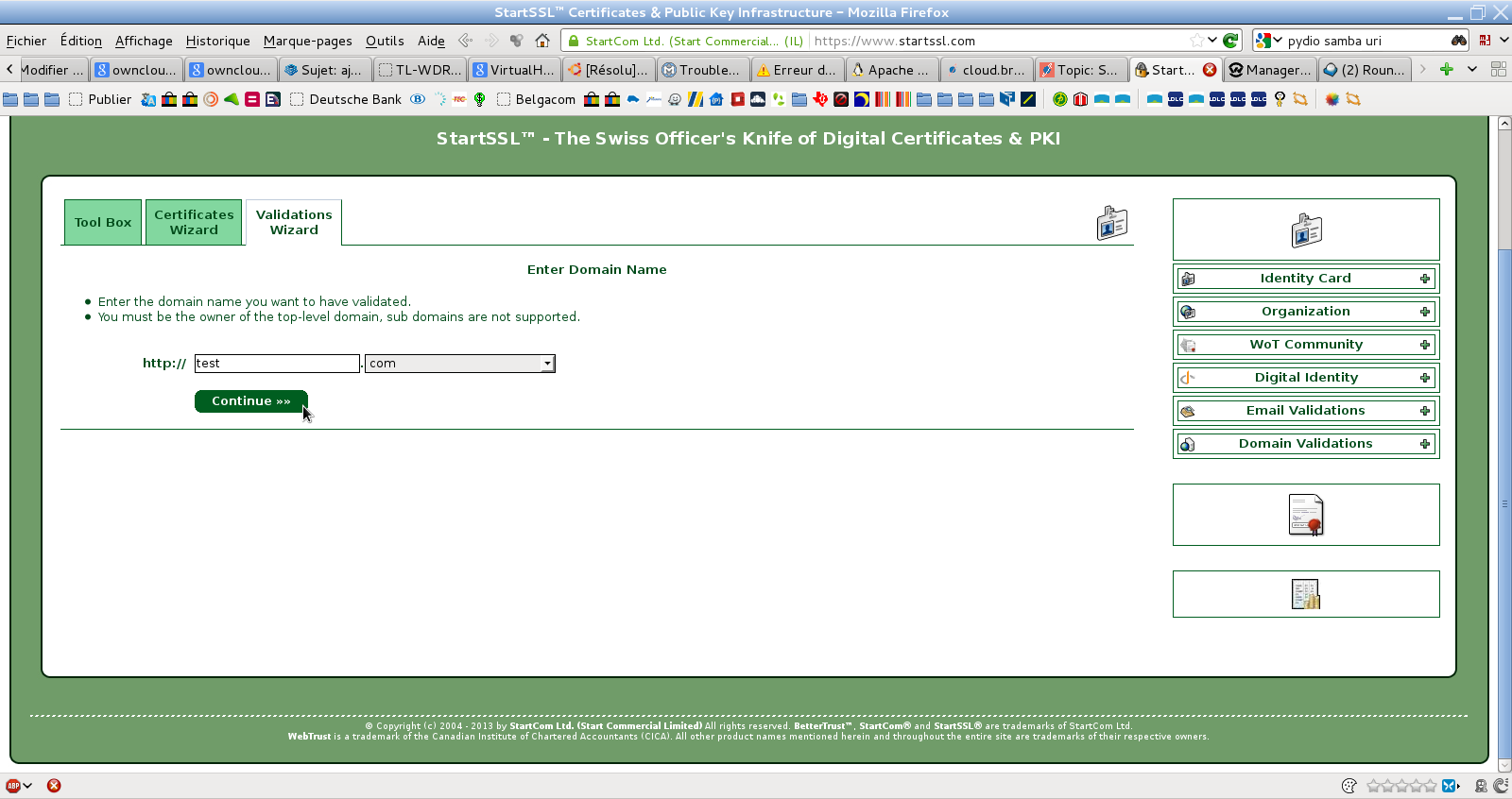The width and height of the screenshot is (1512, 799).
Task: Open the top-level domain dropdown showing com
Action: (460, 364)
